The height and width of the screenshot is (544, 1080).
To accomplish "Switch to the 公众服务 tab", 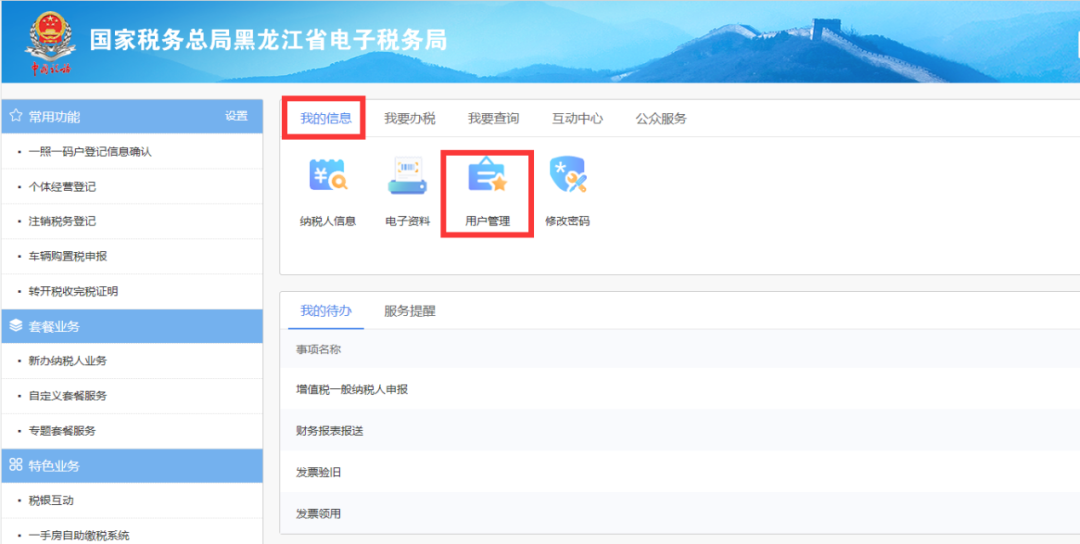I will [661, 118].
